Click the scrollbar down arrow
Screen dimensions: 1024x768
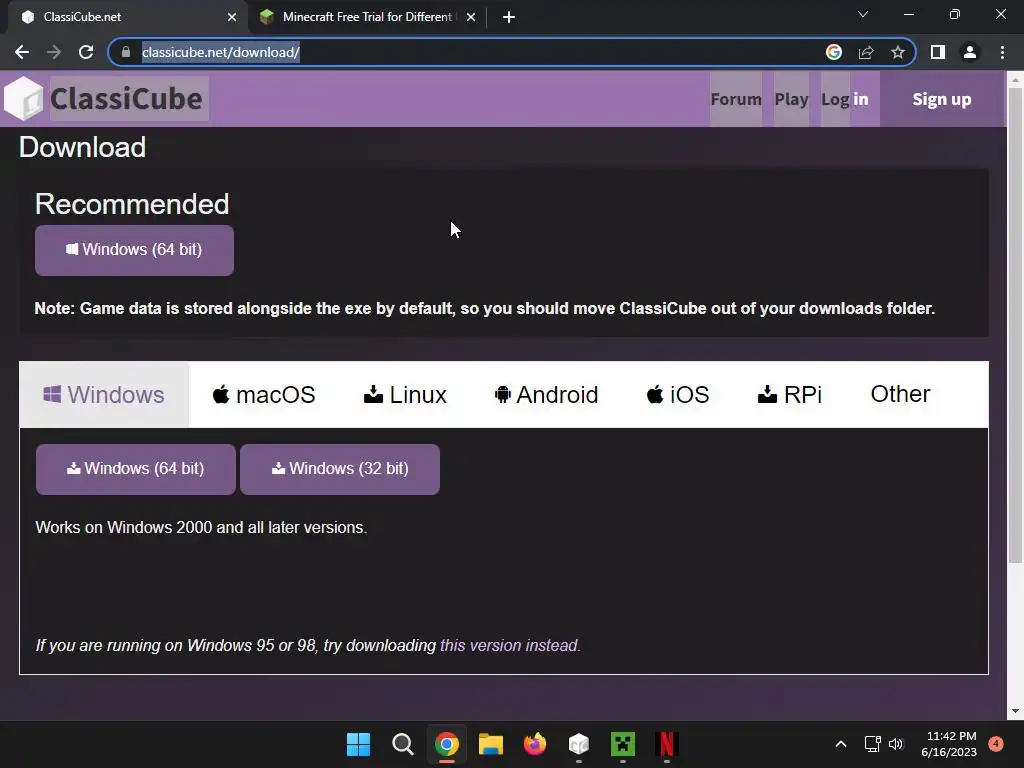click(1016, 711)
